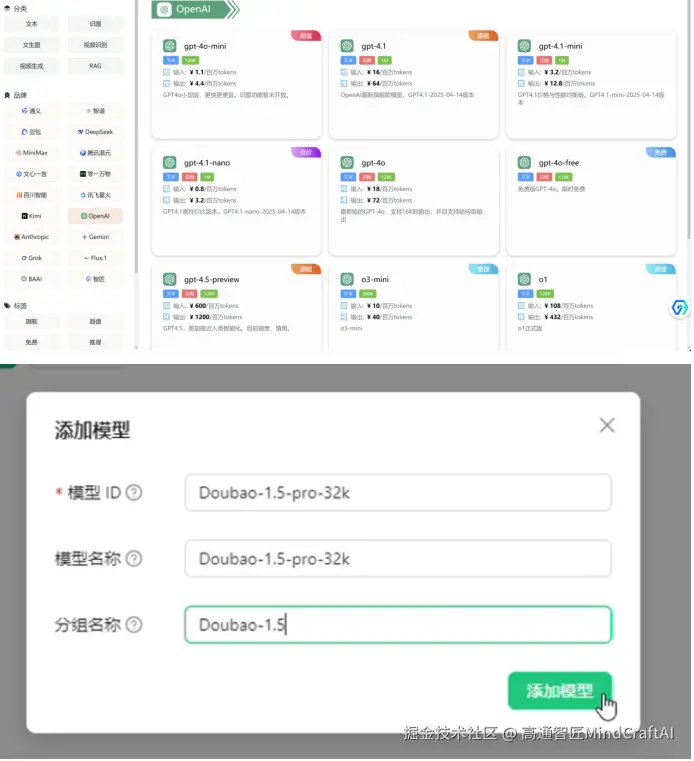694x761 pixels.
Task: Open the floating blue assistant icon at right edge
Action: pos(679,308)
